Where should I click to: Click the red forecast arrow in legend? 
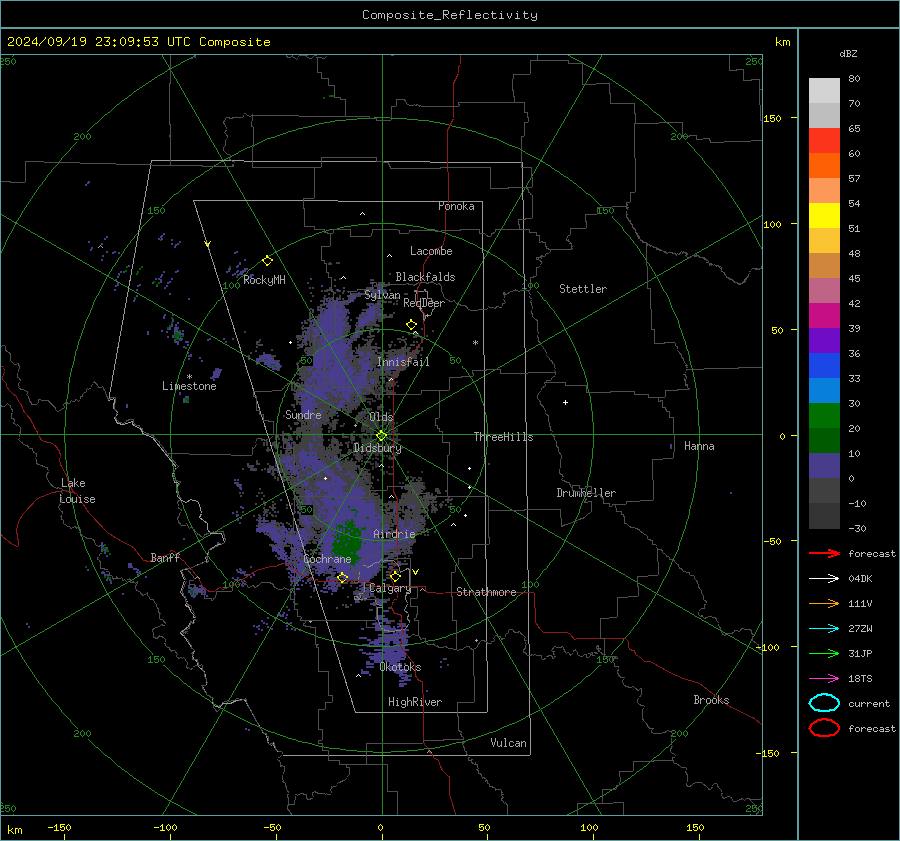824,553
